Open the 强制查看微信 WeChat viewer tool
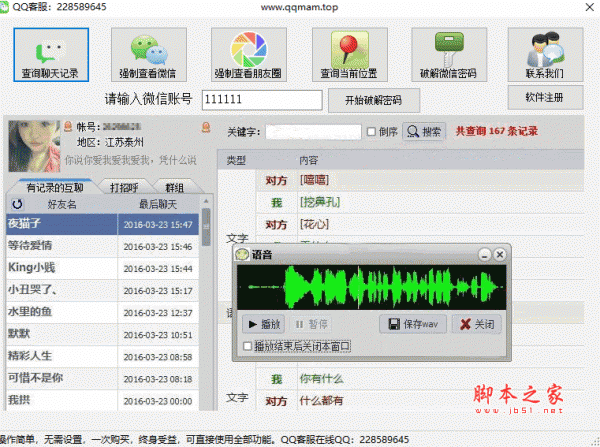The width and height of the screenshot is (600, 447). click(x=149, y=54)
